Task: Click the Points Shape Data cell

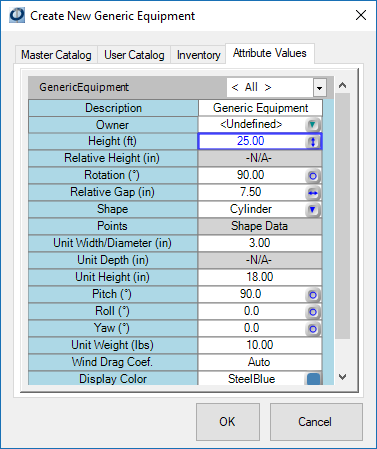Action: [x=260, y=226]
